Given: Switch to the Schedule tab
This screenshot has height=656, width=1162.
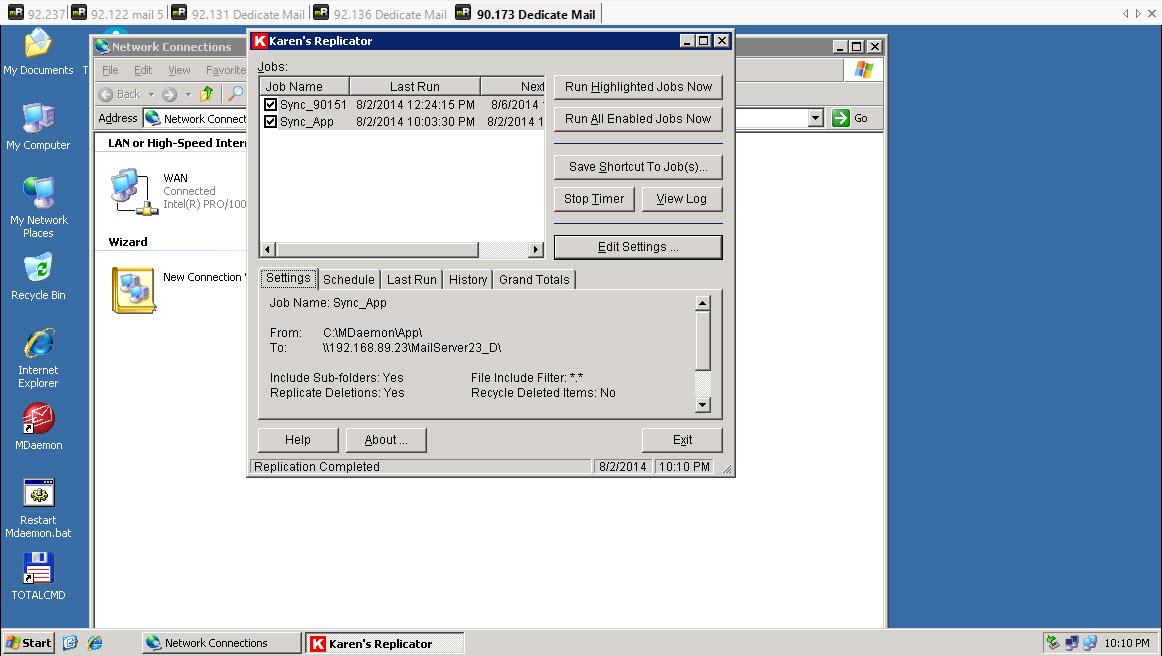Looking at the screenshot, I should click(348, 279).
